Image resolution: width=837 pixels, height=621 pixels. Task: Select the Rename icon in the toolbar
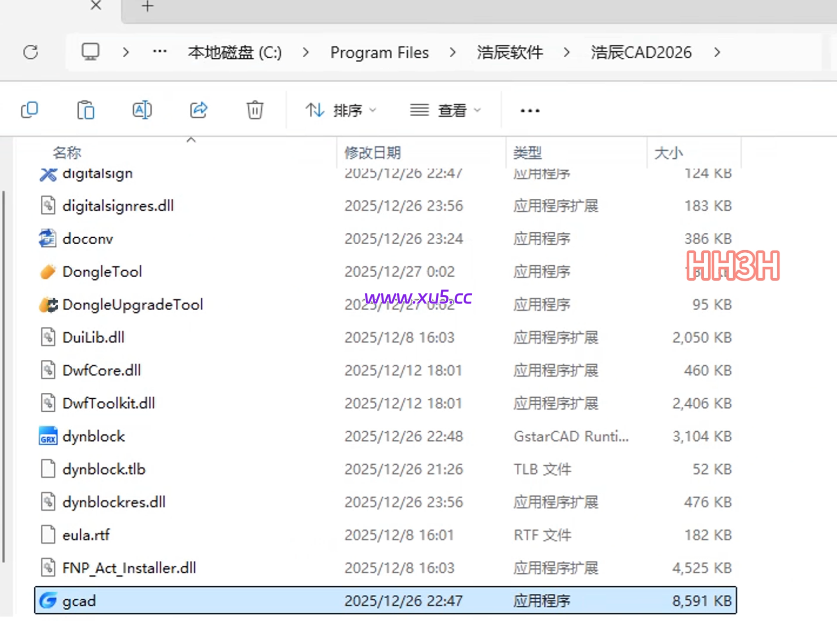141,110
